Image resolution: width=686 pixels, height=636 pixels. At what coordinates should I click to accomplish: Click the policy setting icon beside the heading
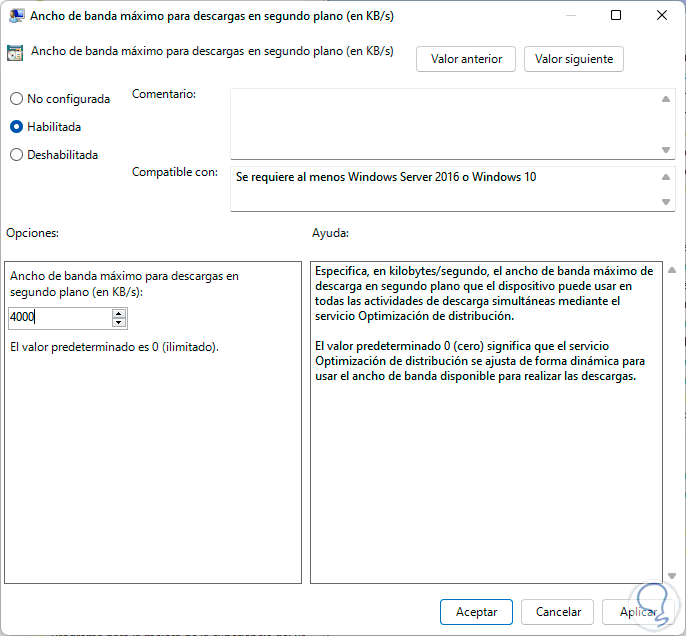[x=15, y=53]
